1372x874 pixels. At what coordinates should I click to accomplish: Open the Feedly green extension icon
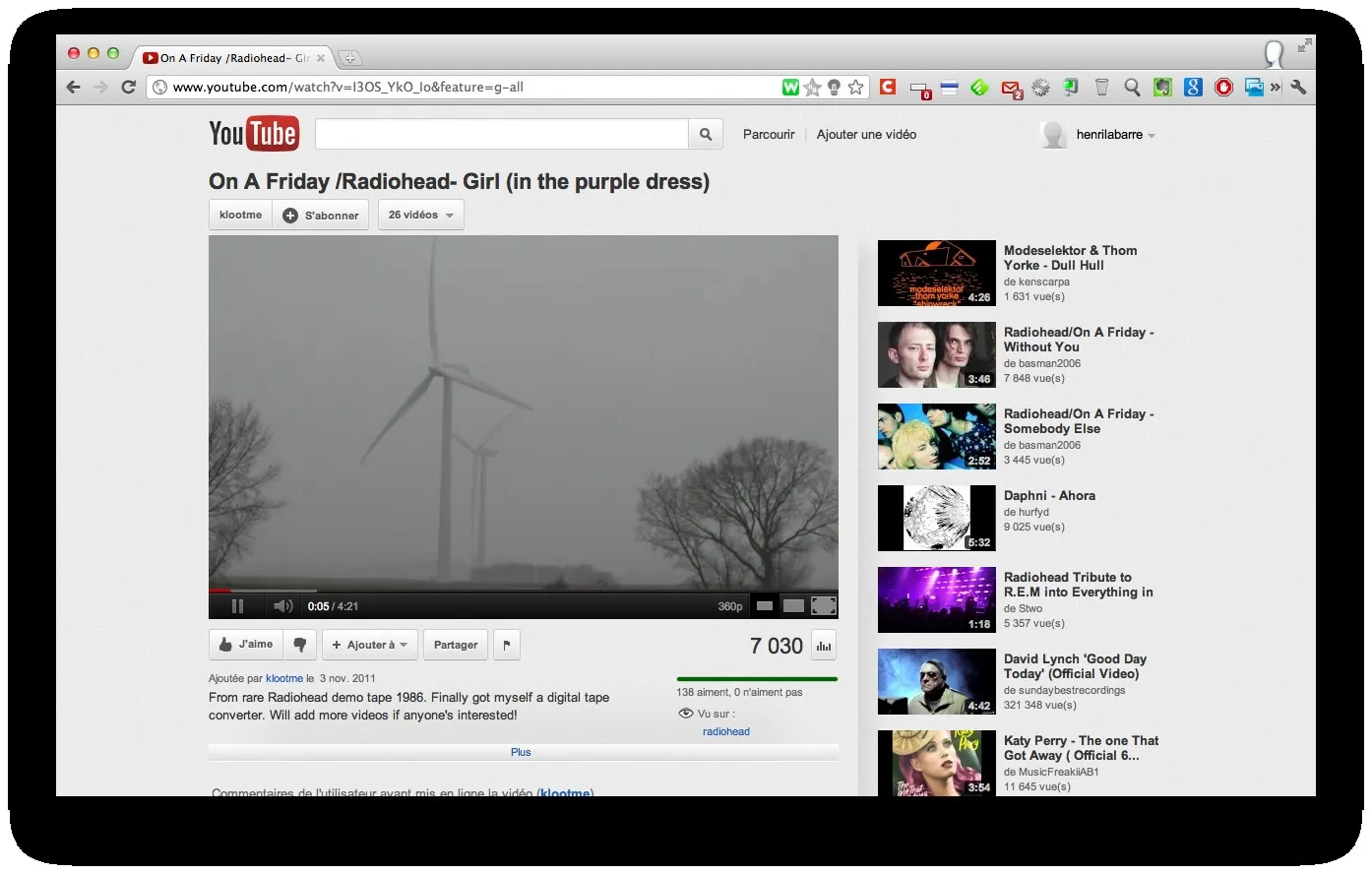pos(979,88)
